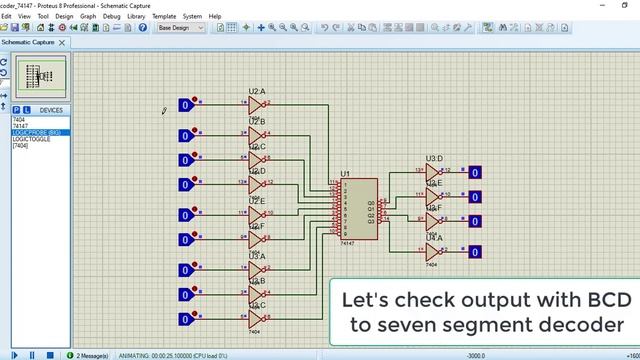
Task: Click the X-Mirror horizontal flip icon
Action: point(4,96)
